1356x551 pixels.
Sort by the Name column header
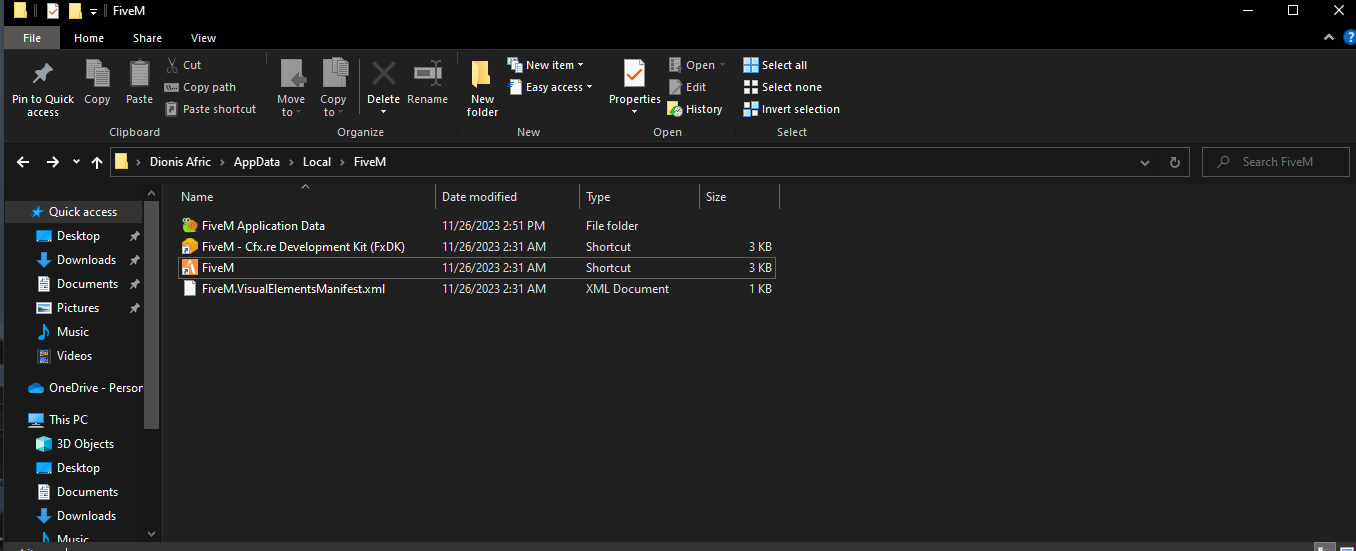pyautogui.click(x=305, y=197)
